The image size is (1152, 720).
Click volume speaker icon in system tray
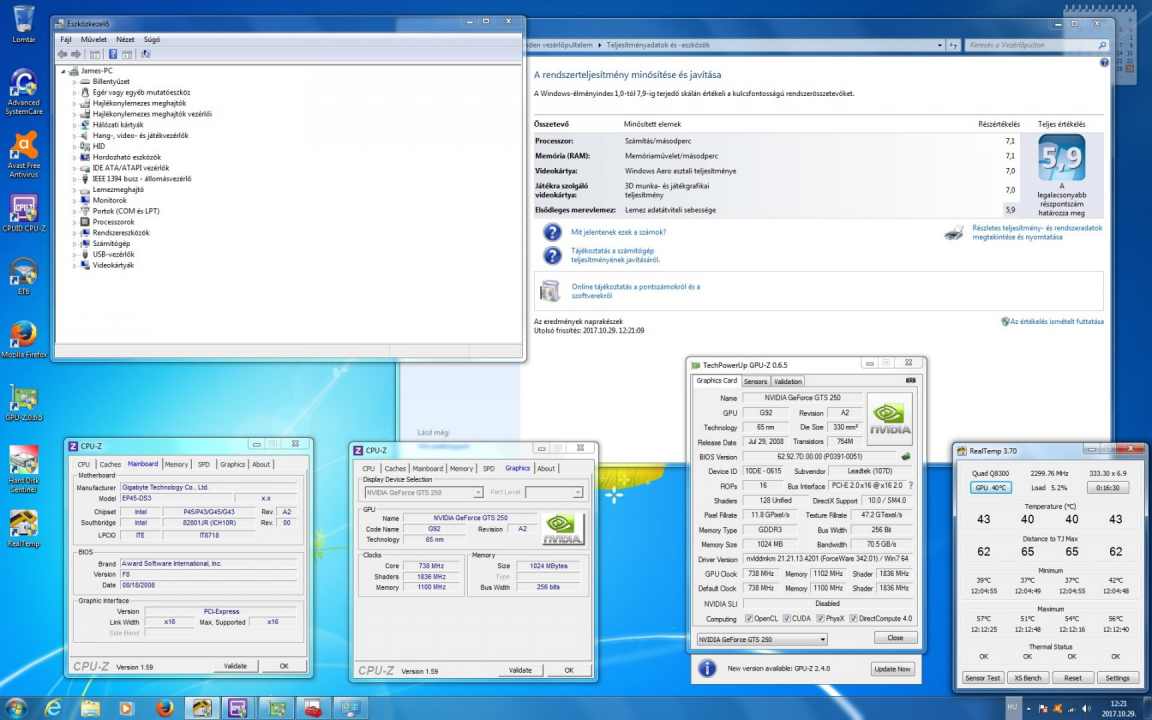pos(1087,710)
